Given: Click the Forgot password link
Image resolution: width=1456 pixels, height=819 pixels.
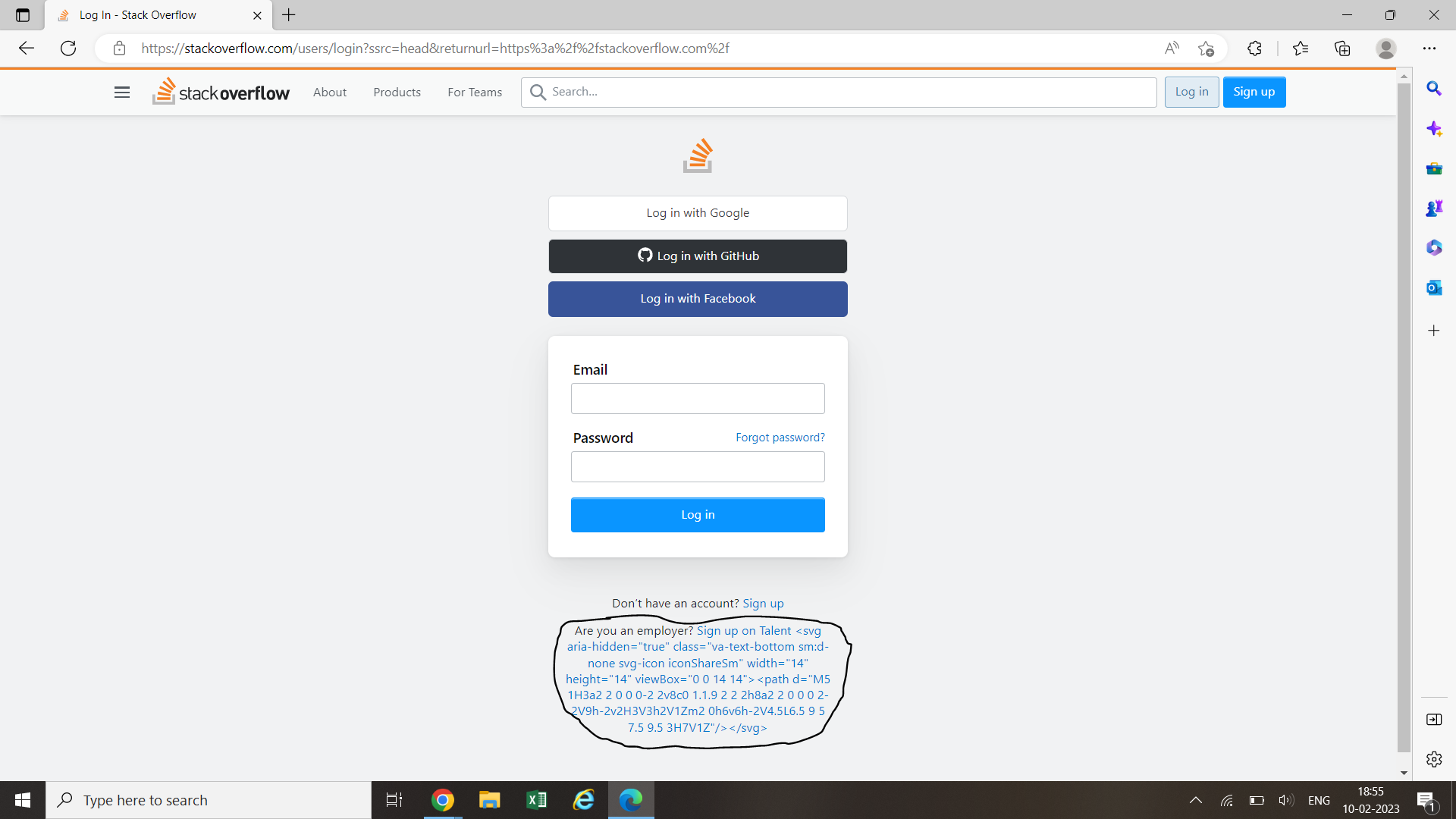Looking at the screenshot, I should [x=780, y=437].
